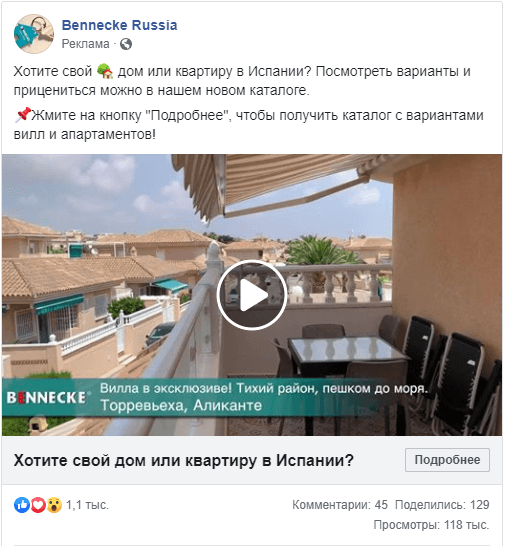
Task: Open Комментарии: 45 comments list
Action: 340,505
